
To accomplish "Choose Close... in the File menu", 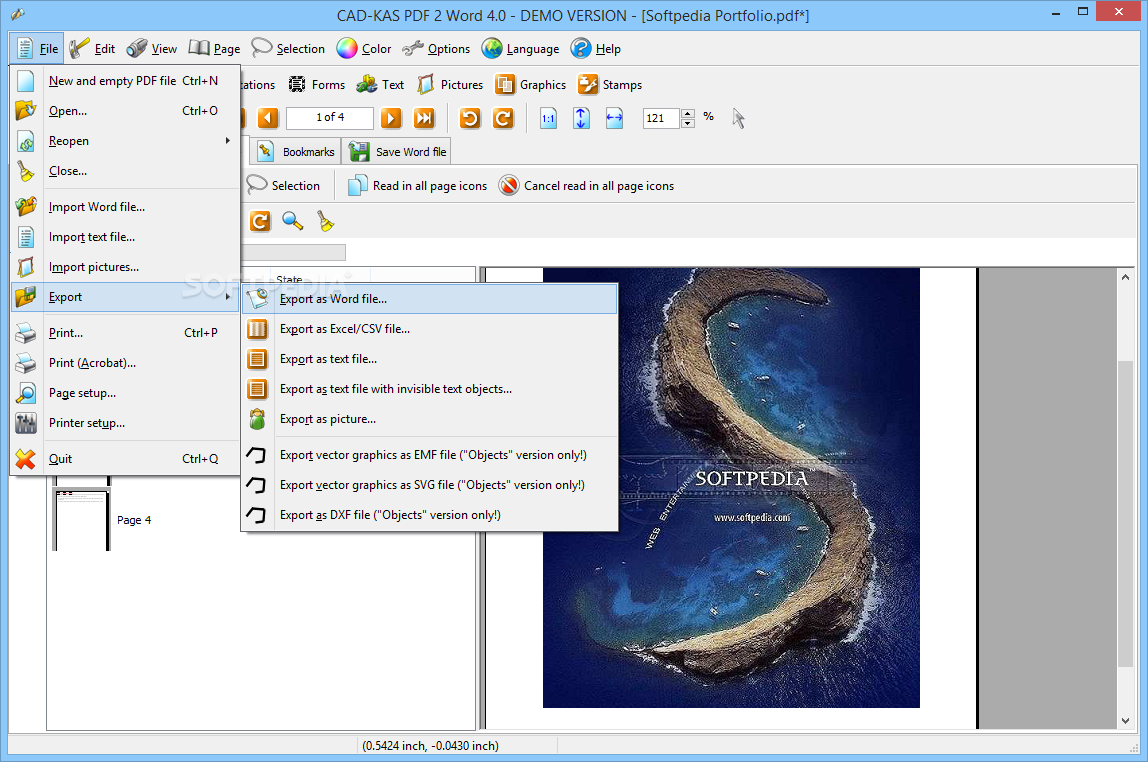I will pyautogui.click(x=125, y=171).
